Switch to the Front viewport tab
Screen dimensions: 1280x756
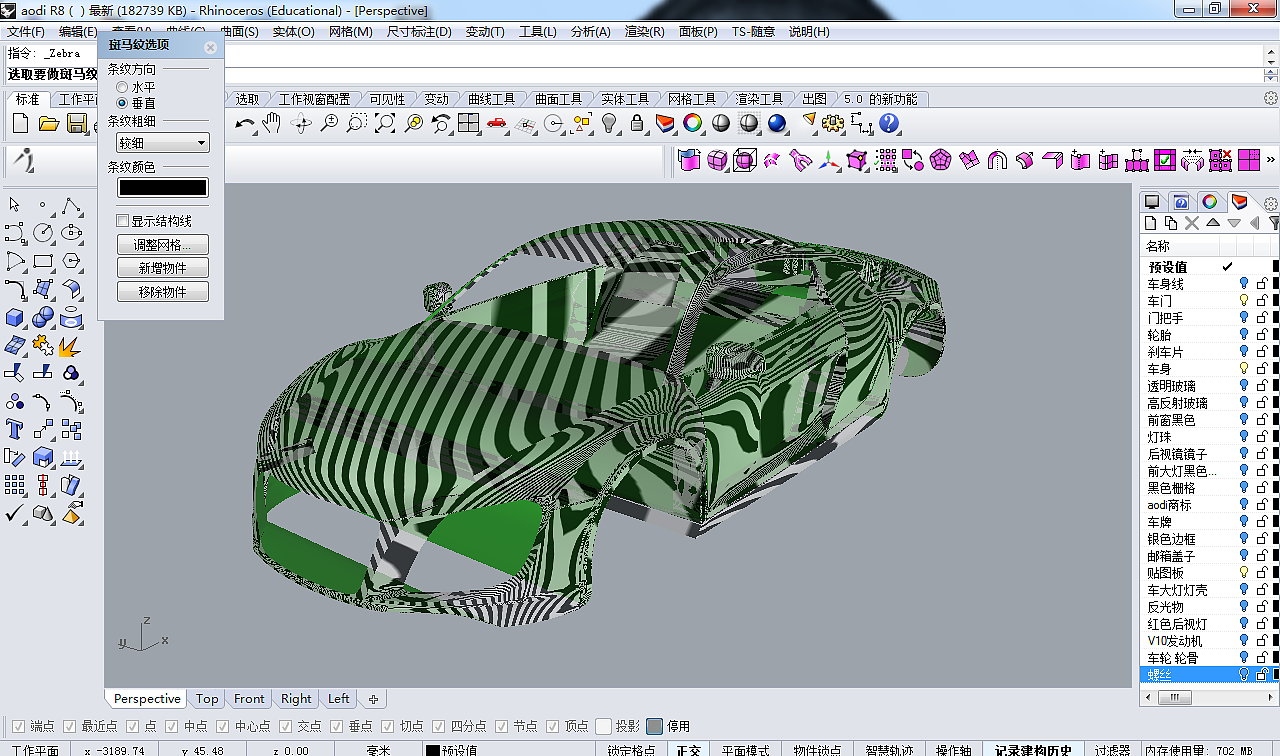(249, 699)
